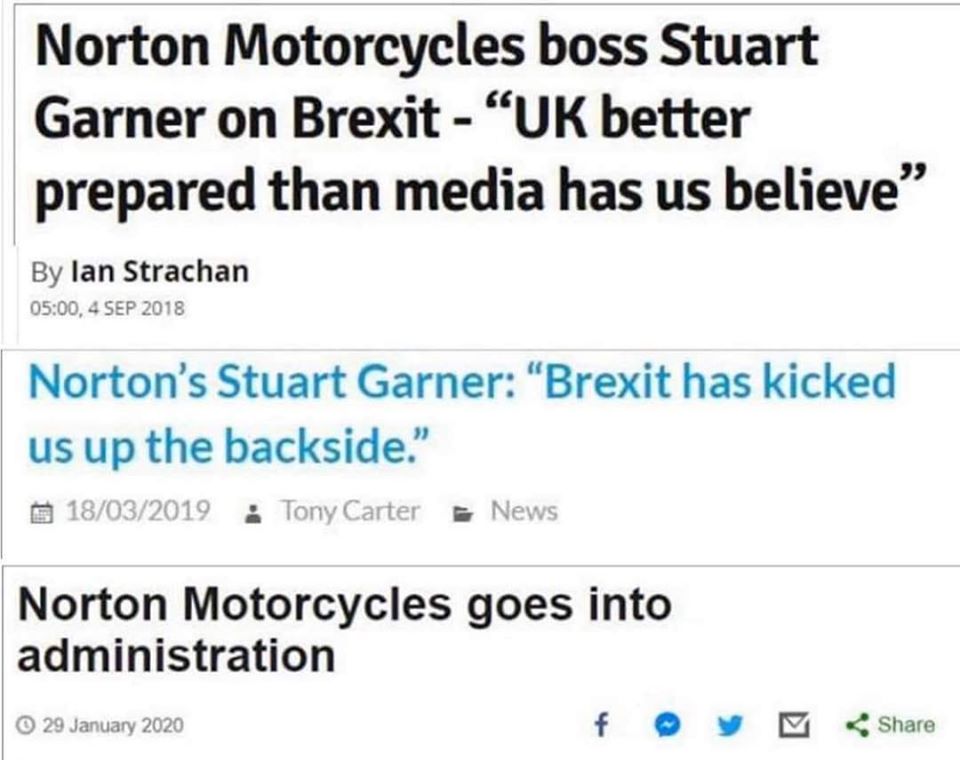Open author Tony Carter's articles
Image resolution: width=960 pixels, height=760 pixels.
(x=350, y=511)
